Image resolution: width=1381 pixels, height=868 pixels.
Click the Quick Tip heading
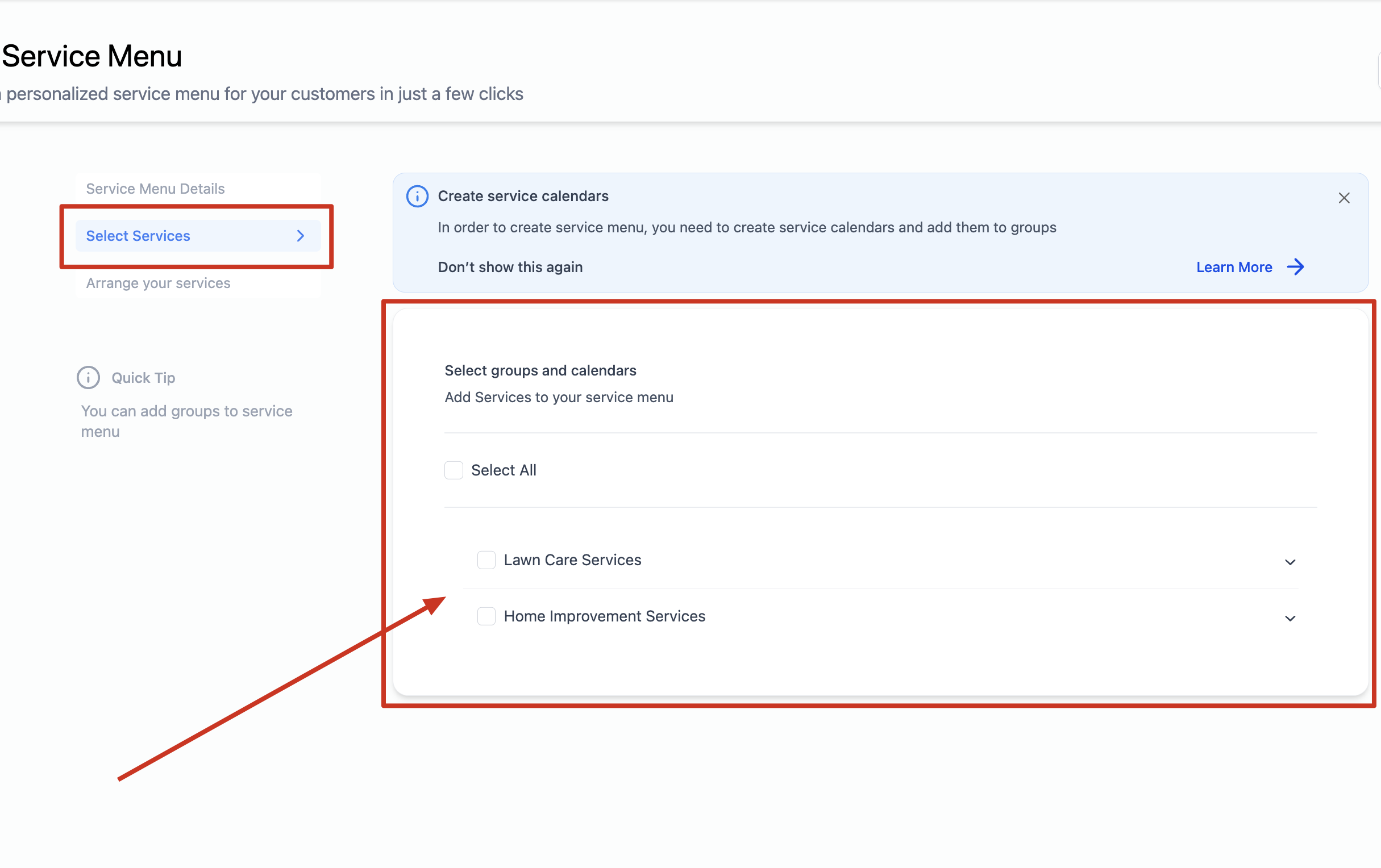click(143, 378)
